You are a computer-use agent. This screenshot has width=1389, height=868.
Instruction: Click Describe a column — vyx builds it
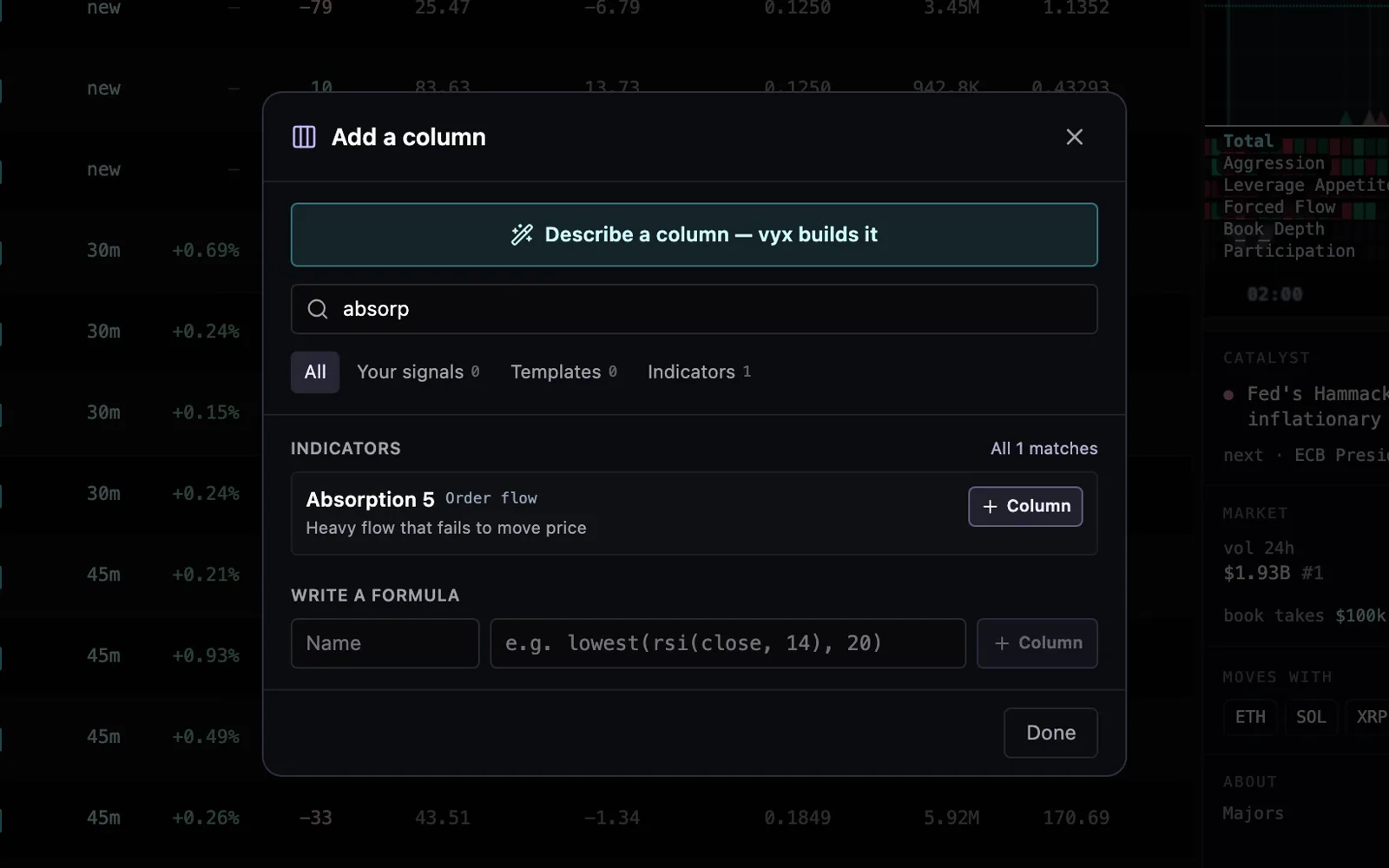point(694,234)
